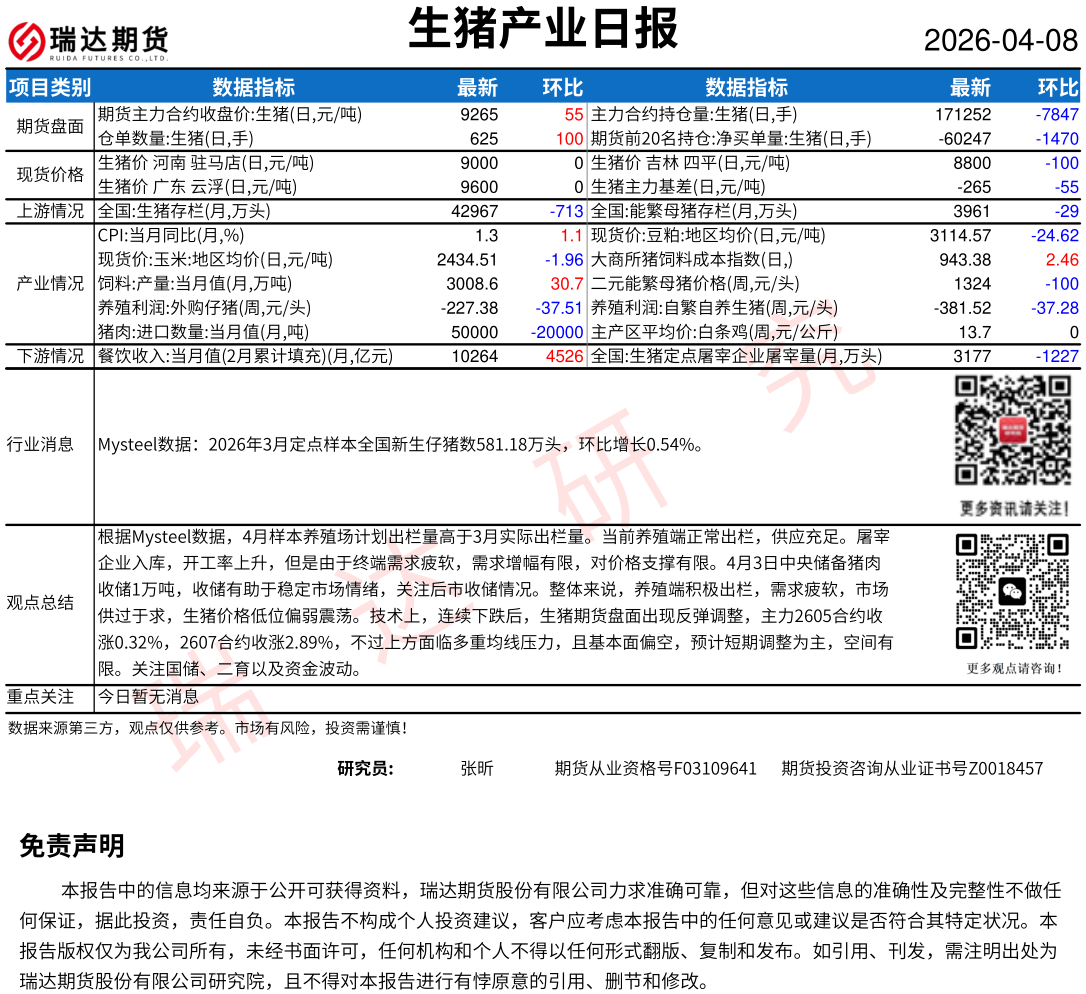Viewport: 1086px width, 994px height.
Task: Click the futures closing price value 9265
Action: 479,115
